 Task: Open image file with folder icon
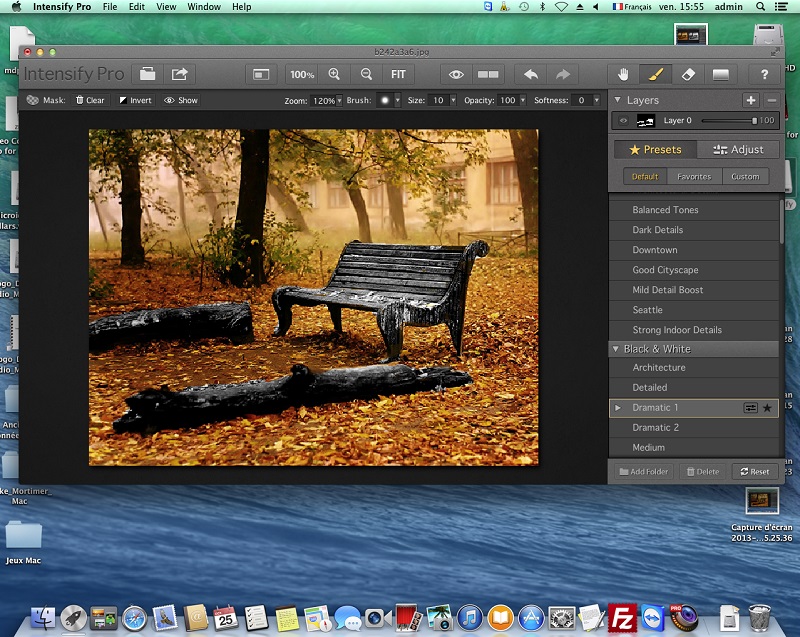coord(147,74)
